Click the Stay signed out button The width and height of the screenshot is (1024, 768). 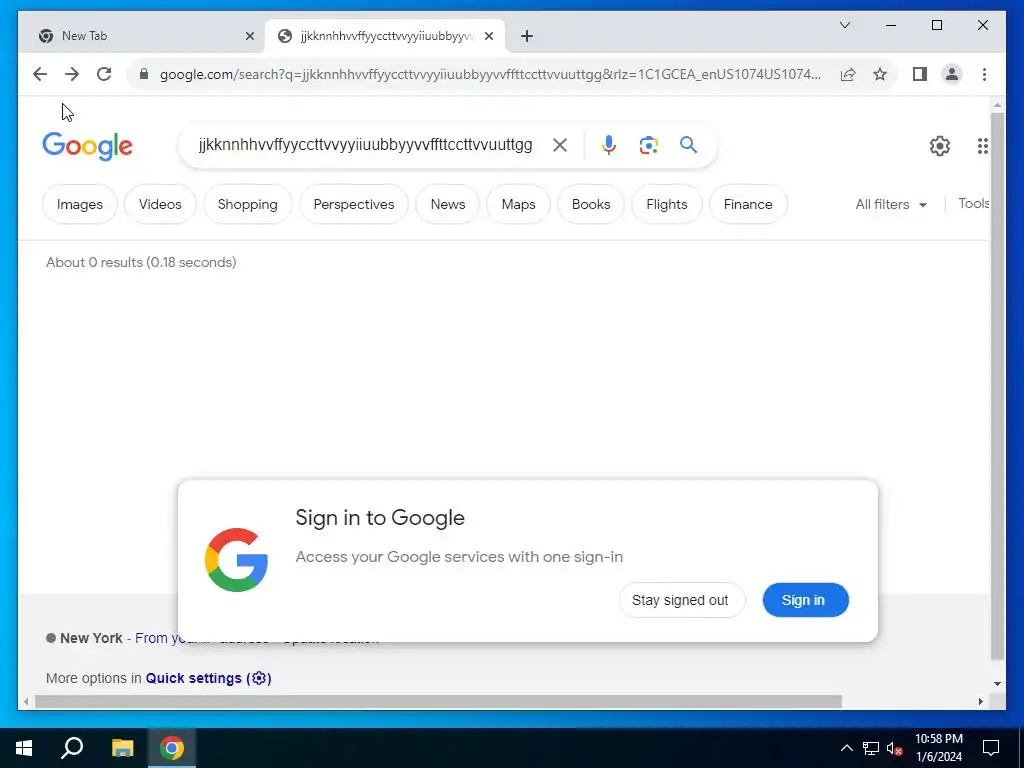click(x=681, y=600)
